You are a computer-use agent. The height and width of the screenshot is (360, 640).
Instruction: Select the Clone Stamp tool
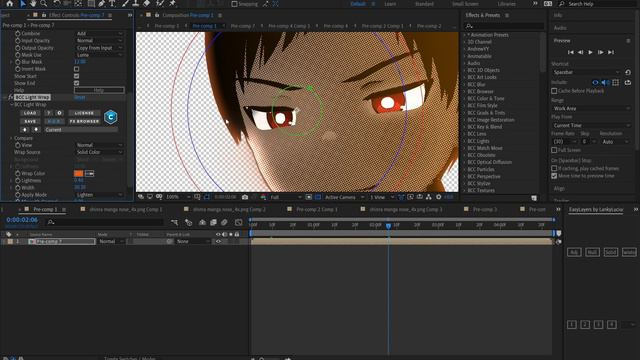[x=136, y=4]
